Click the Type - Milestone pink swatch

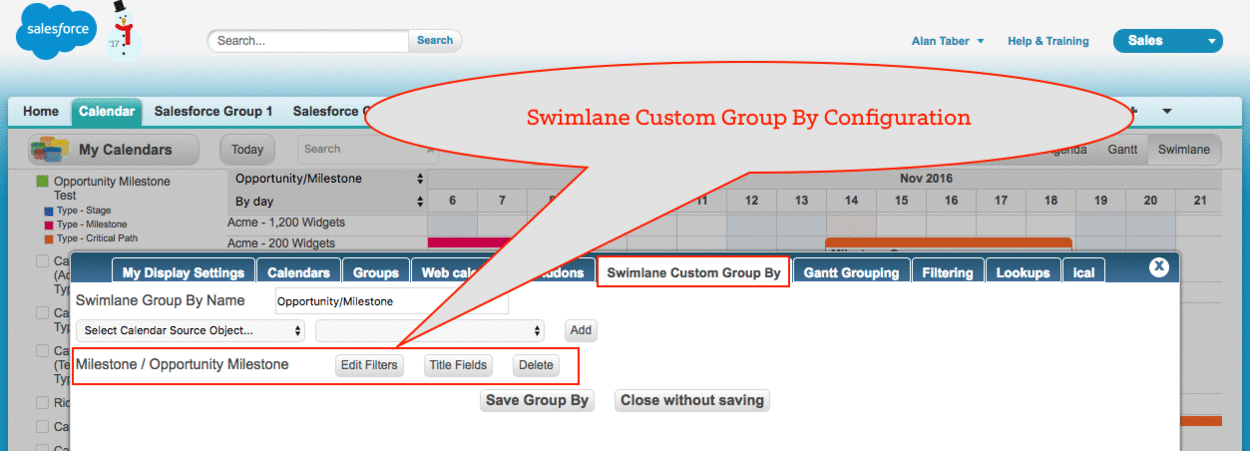pos(48,225)
